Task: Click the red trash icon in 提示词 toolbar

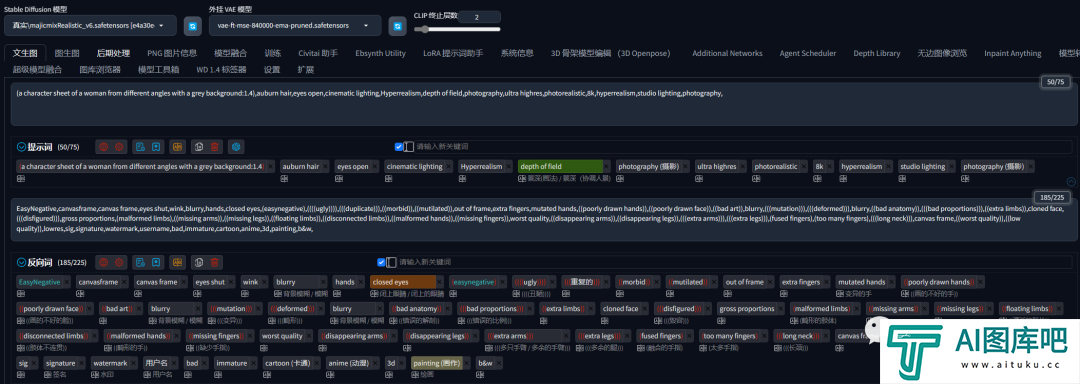Action: tap(215, 147)
